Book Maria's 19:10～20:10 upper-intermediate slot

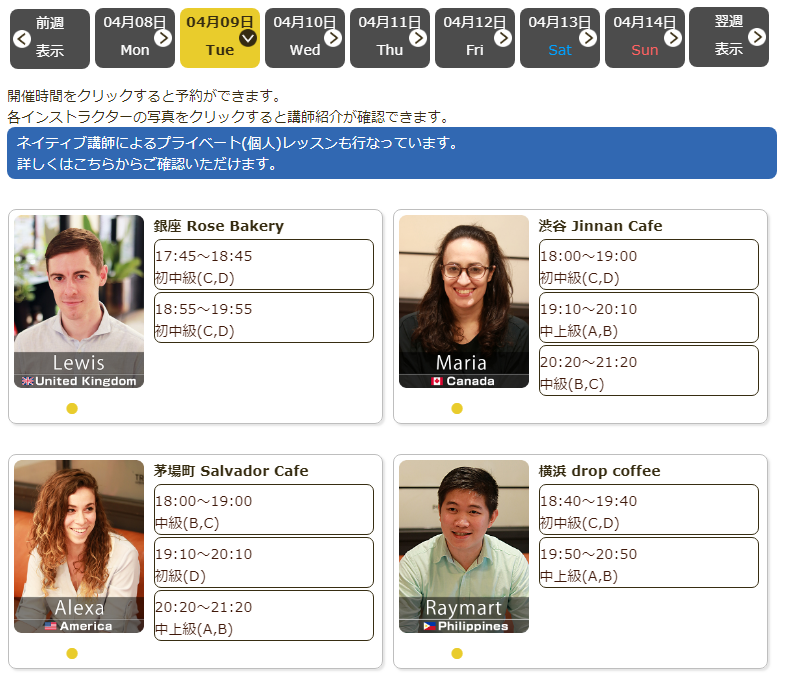point(648,317)
